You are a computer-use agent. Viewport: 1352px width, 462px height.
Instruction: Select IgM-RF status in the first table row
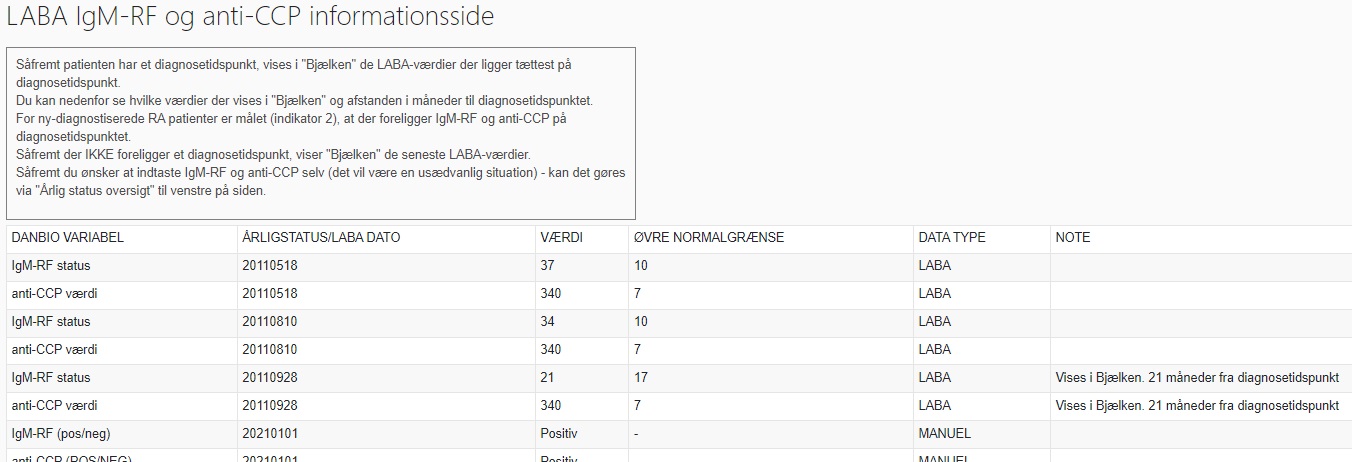pos(51,266)
